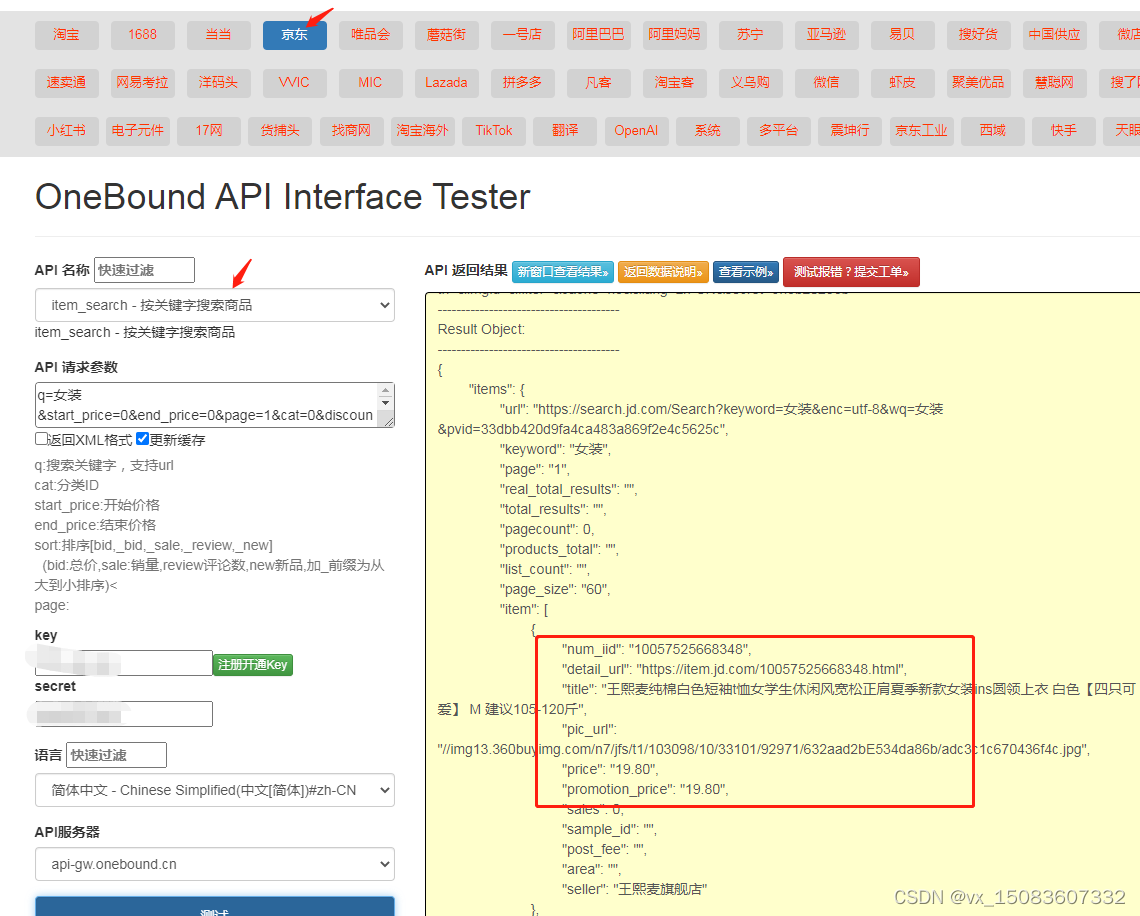Open the 西域 platform tab

tap(992, 131)
